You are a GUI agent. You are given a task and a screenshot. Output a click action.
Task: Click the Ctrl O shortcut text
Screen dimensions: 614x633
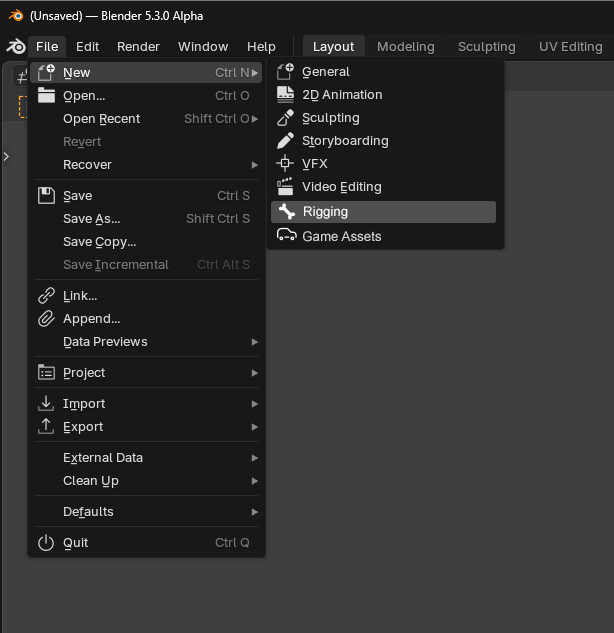click(232, 96)
